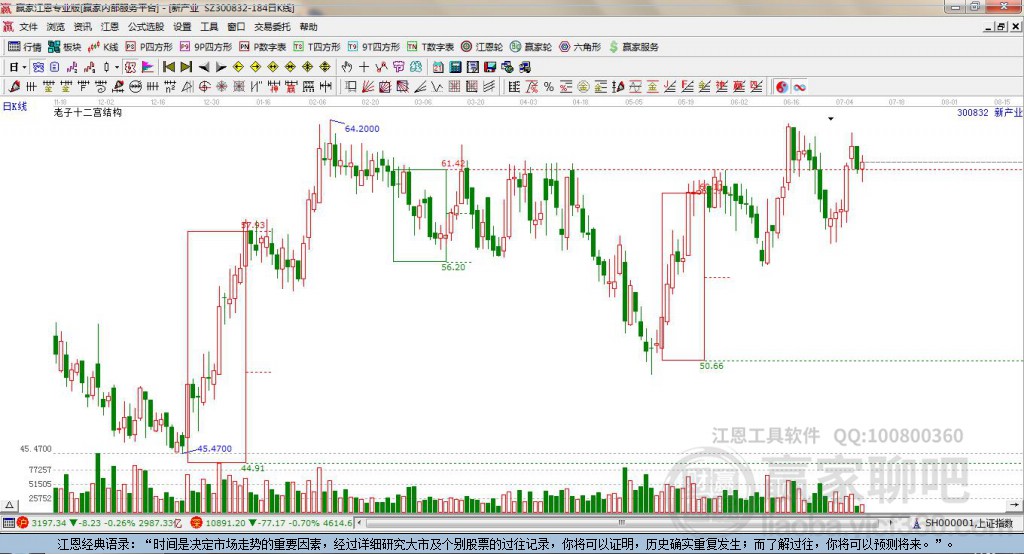Image resolution: width=1024 pixels, height=554 pixels.
Task: Open the 设置 menu
Action: tap(182, 27)
